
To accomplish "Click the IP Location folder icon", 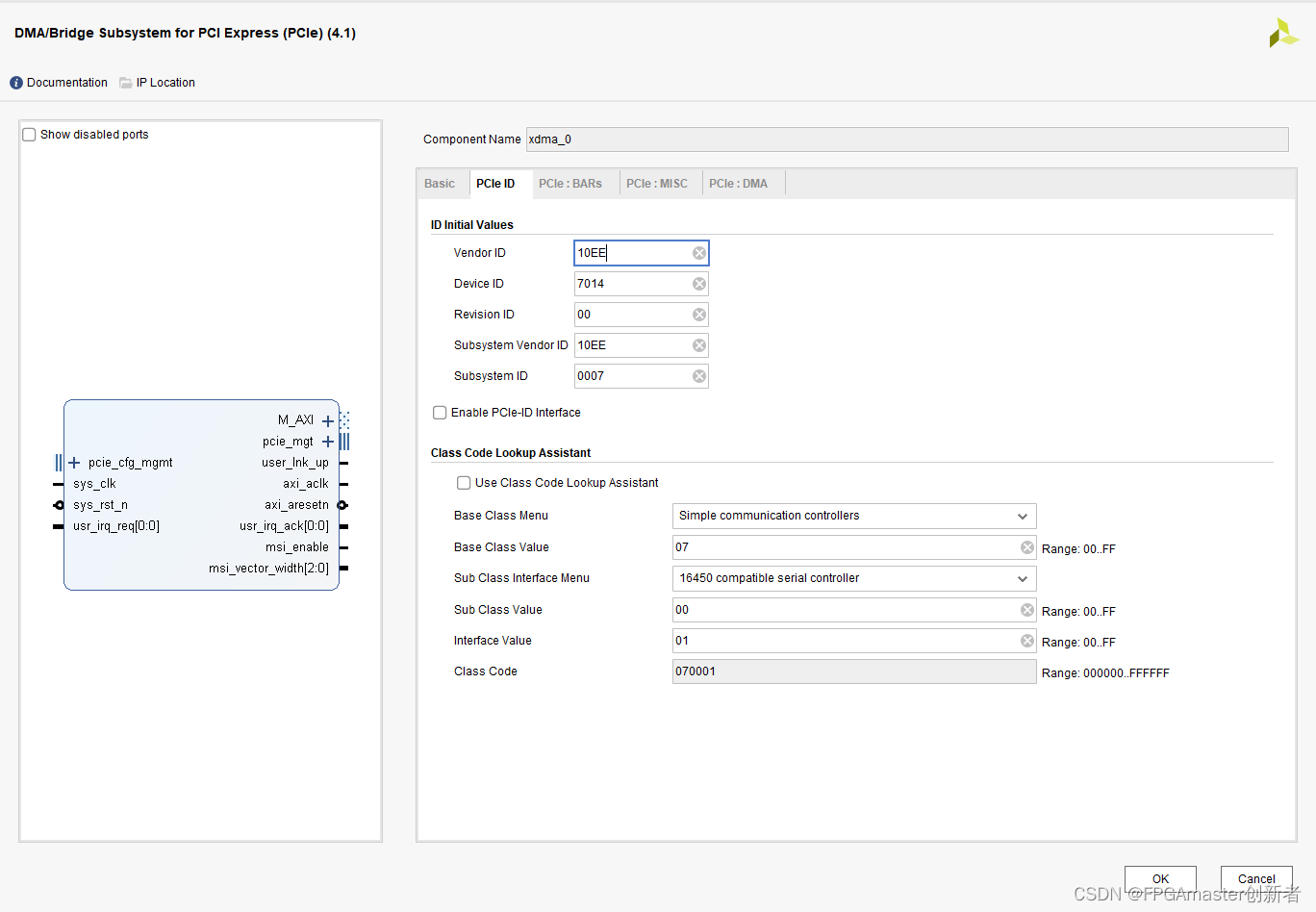I will click(x=126, y=83).
